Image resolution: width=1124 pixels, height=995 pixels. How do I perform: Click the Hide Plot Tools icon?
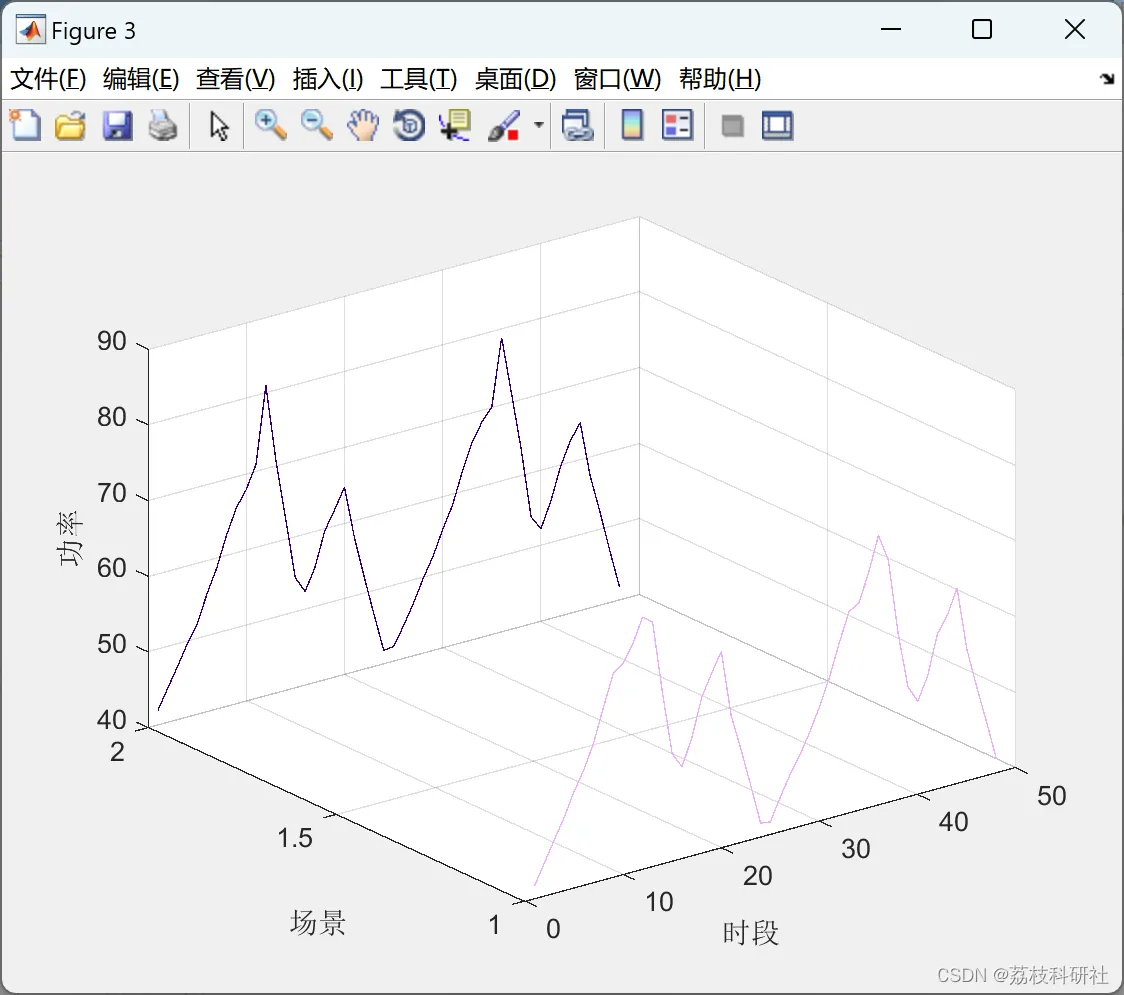click(732, 127)
